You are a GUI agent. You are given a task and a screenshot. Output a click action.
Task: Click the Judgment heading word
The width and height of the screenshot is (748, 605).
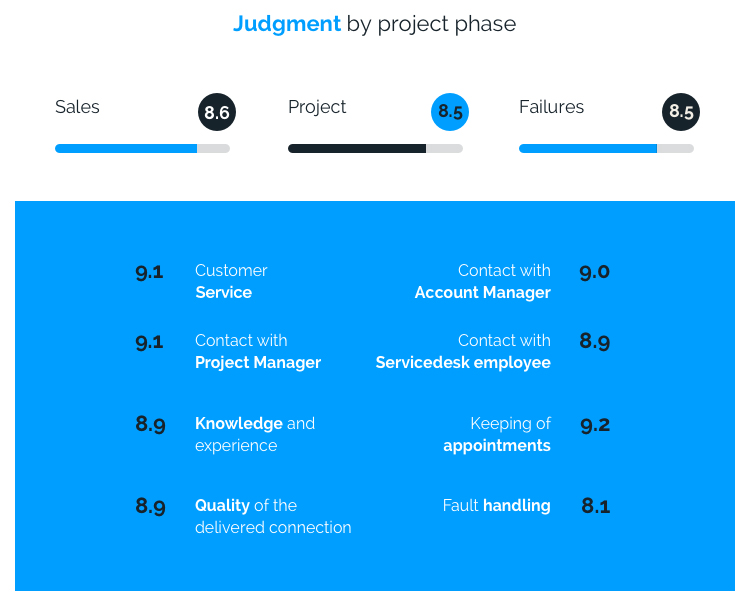(x=287, y=24)
